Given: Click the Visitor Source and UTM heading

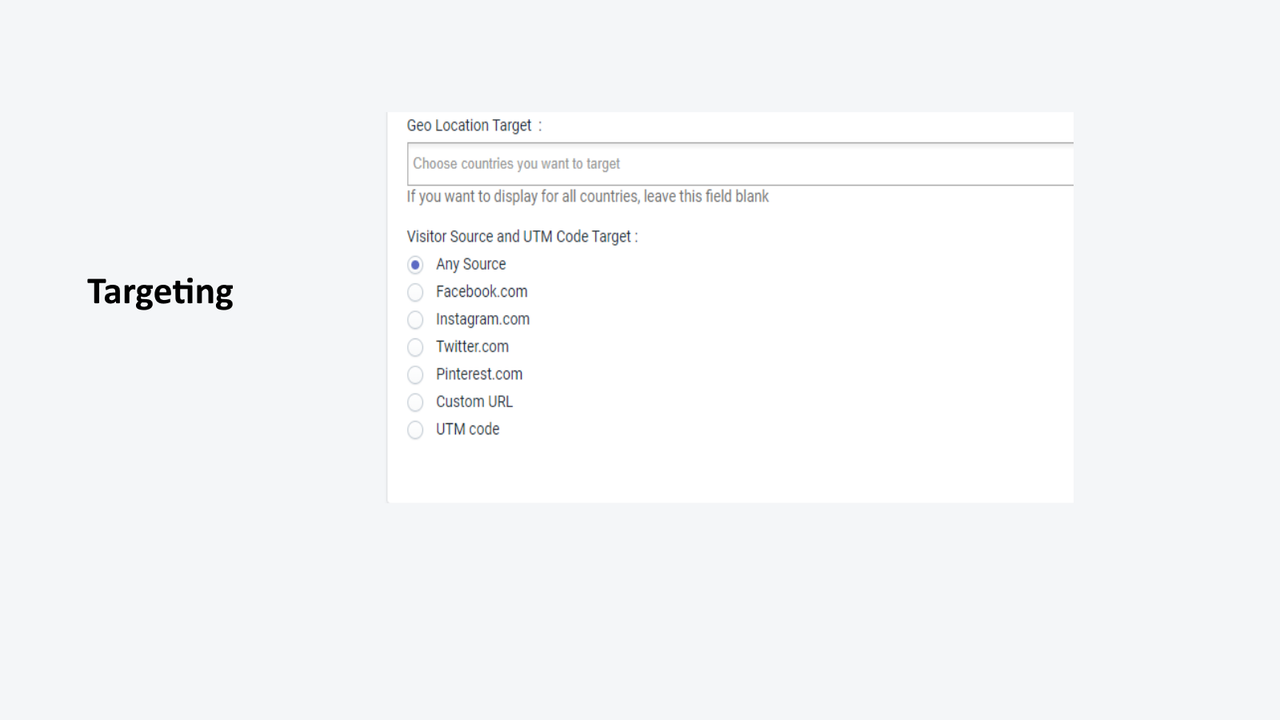Looking at the screenshot, I should (520, 236).
